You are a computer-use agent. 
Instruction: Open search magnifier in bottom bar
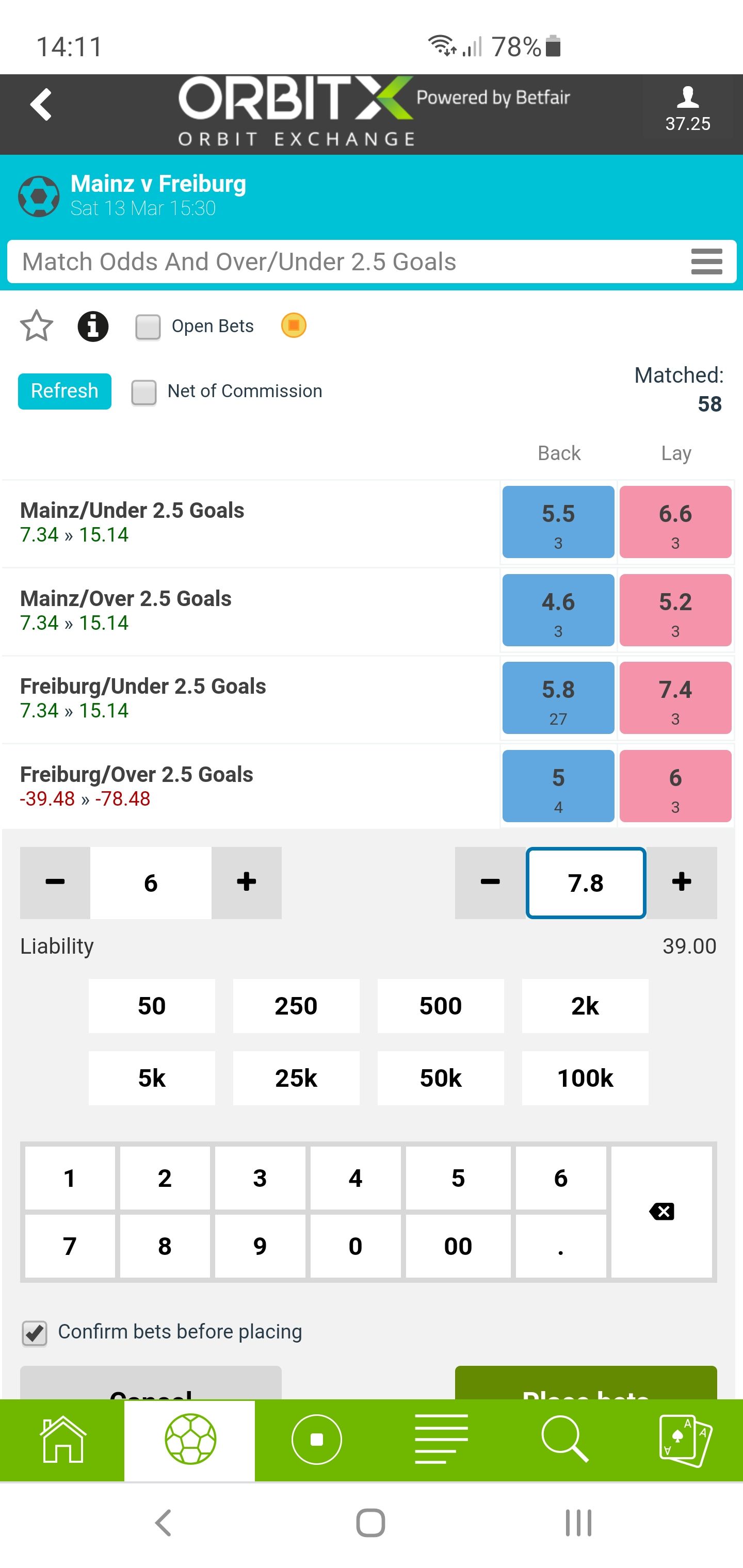tap(564, 1440)
